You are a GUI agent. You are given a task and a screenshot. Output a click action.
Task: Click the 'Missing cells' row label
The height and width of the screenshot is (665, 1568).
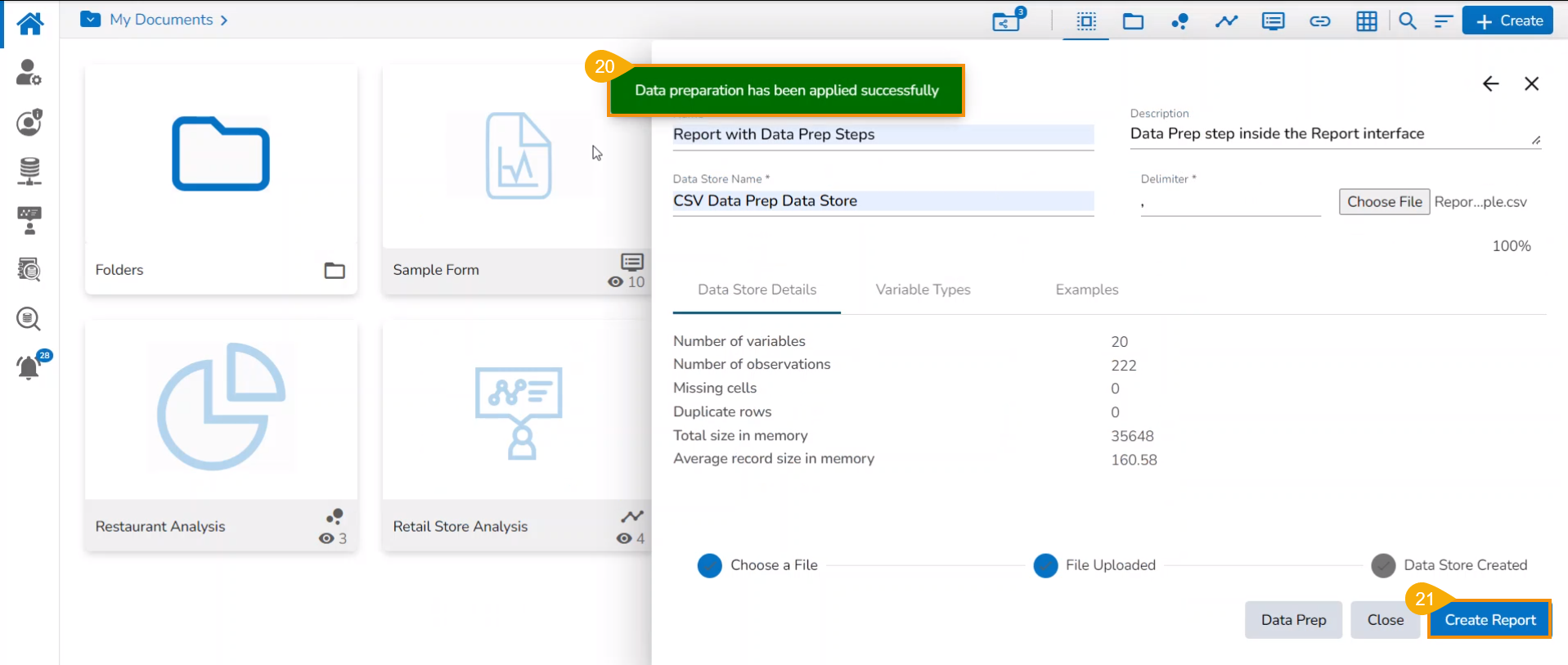click(x=715, y=388)
